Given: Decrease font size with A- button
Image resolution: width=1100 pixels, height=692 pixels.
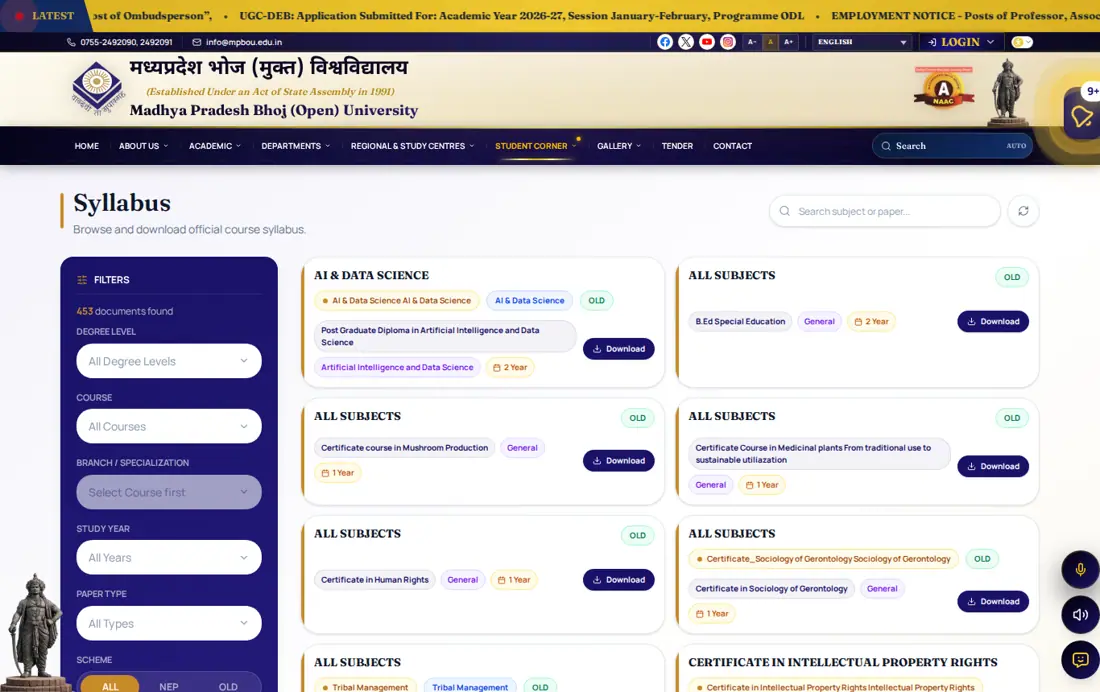Looking at the screenshot, I should [751, 42].
